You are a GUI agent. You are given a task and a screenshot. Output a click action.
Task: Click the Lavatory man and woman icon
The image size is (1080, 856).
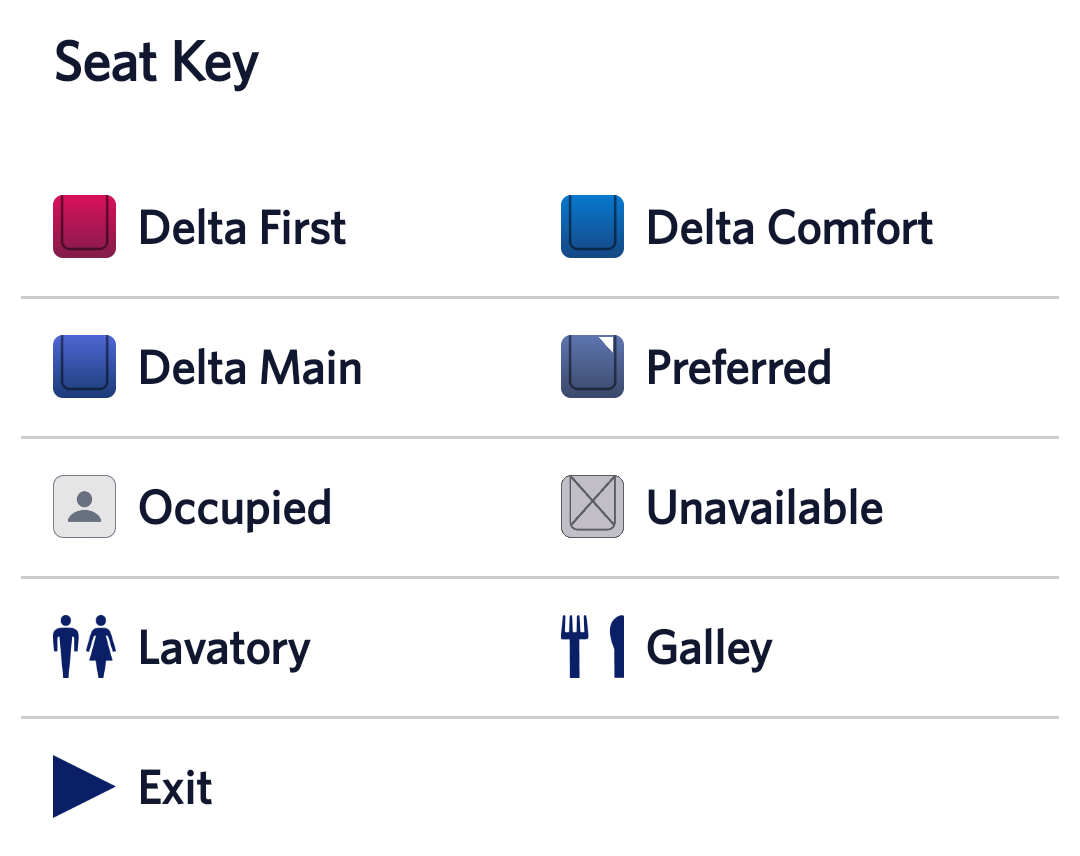[84, 646]
